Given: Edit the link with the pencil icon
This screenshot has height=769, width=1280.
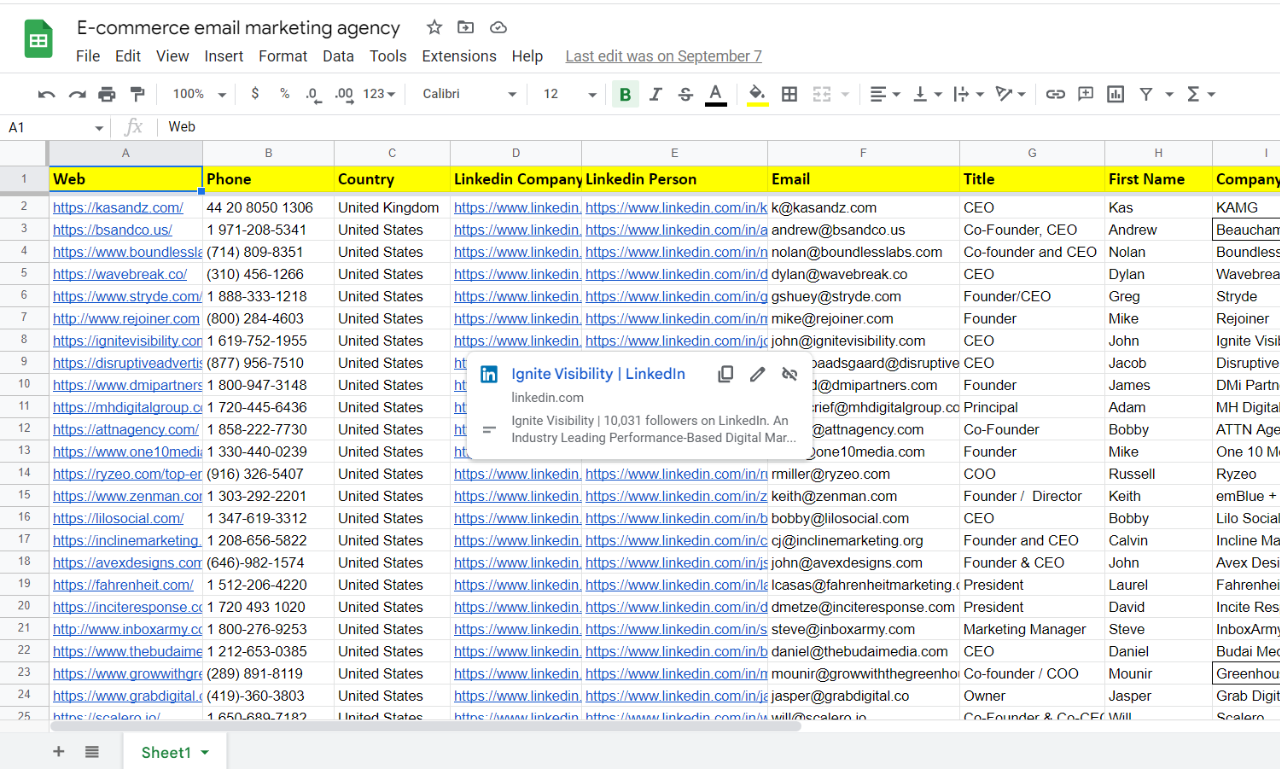Looking at the screenshot, I should click(x=757, y=373).
